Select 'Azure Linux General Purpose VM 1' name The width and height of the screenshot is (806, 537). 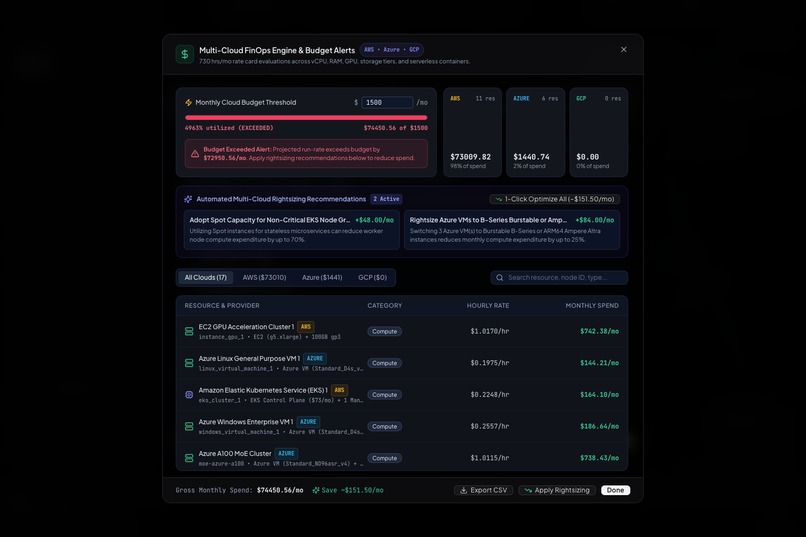pyautogui.click(x=249, y=359)
